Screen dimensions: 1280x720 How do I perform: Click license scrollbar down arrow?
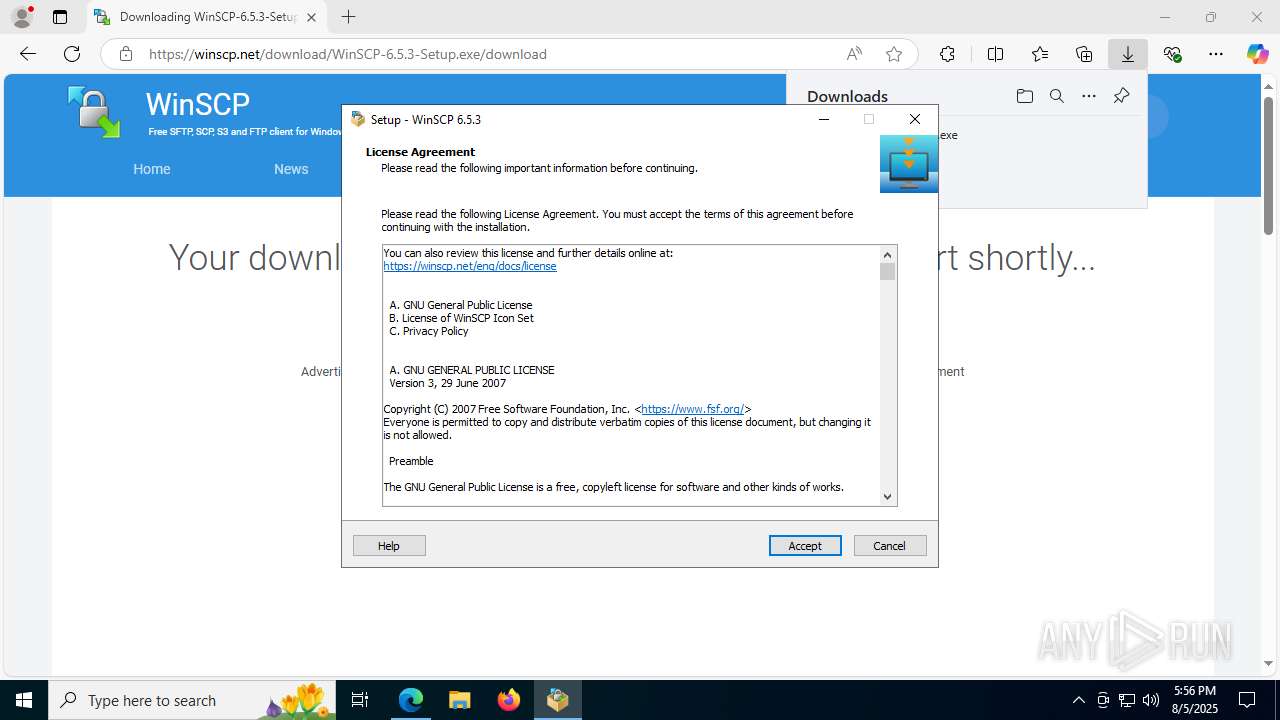tap(887, 497)
